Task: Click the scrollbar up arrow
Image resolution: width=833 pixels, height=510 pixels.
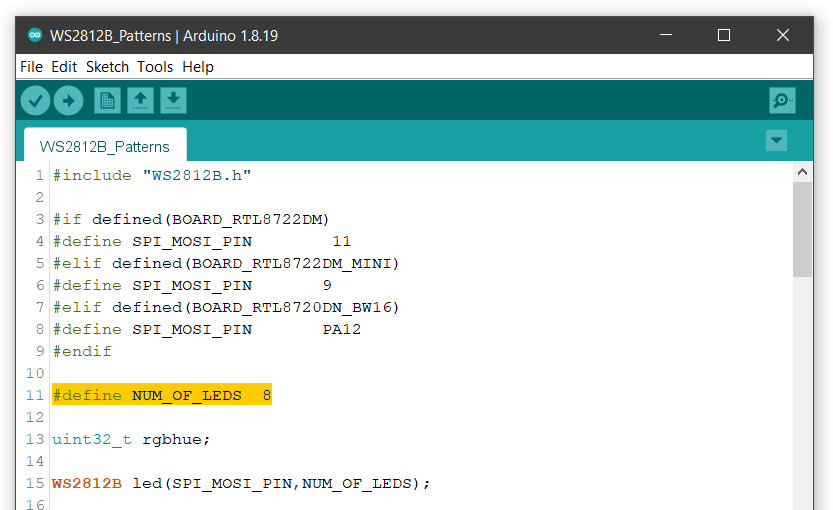Action: [802, 172]
